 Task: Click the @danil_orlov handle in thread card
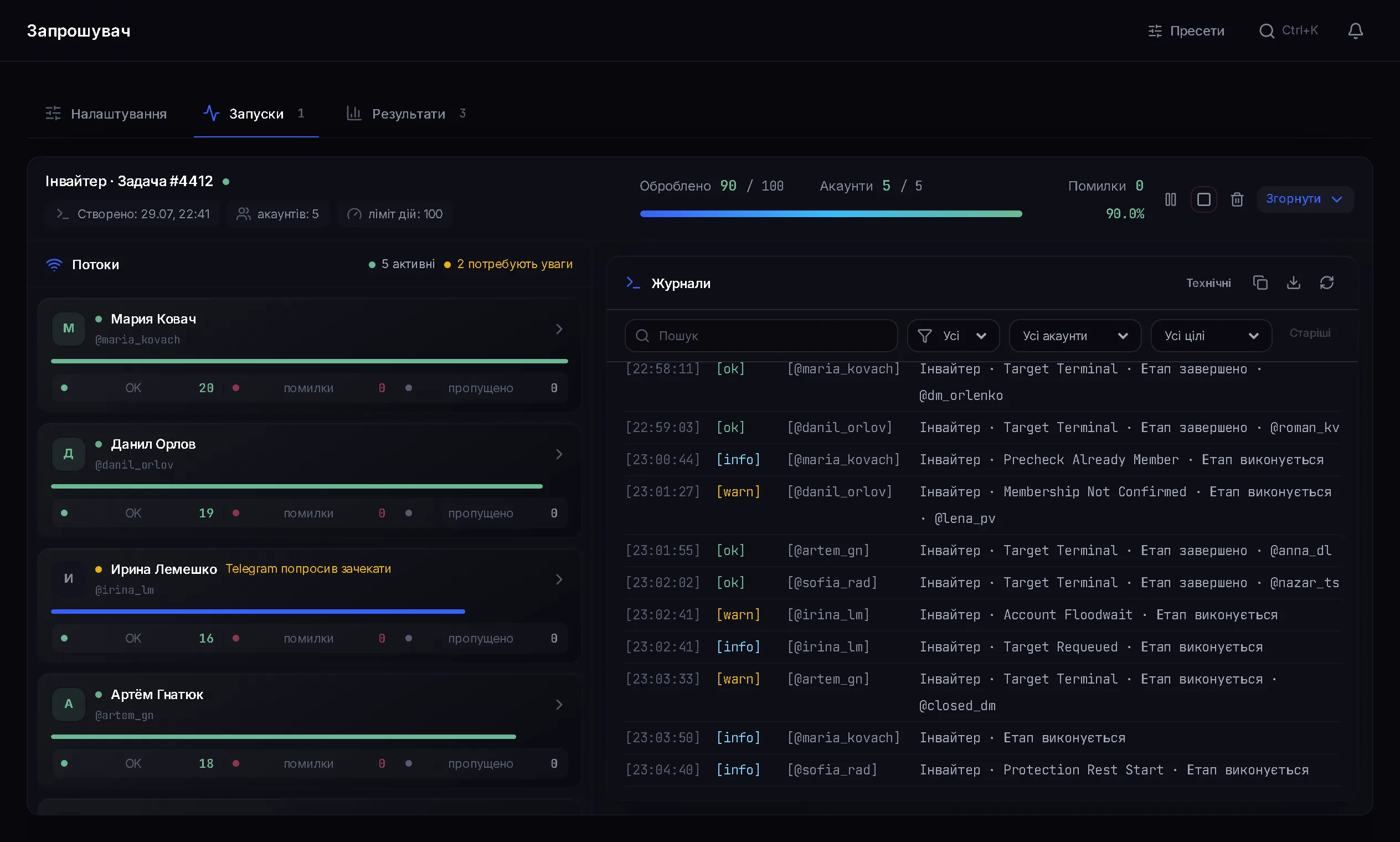134,465
